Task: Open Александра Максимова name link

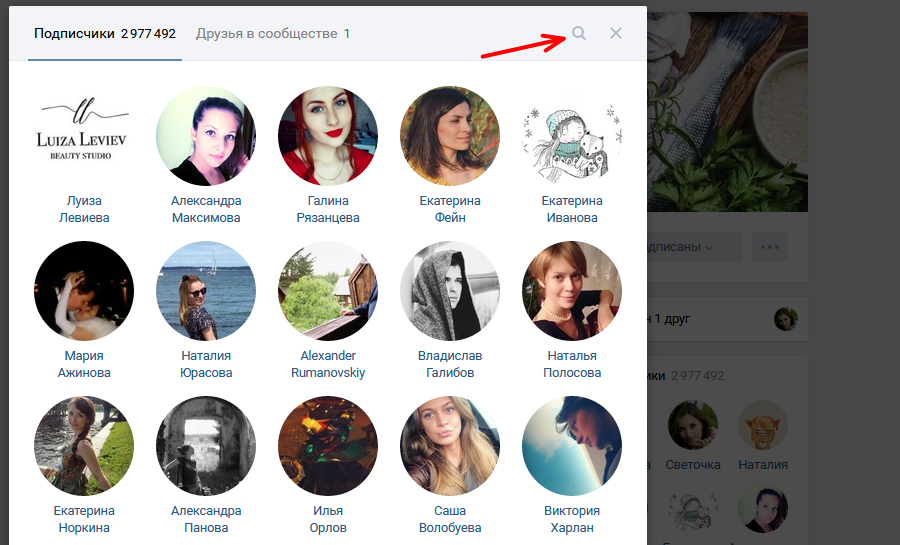Action: click(206, 209)
